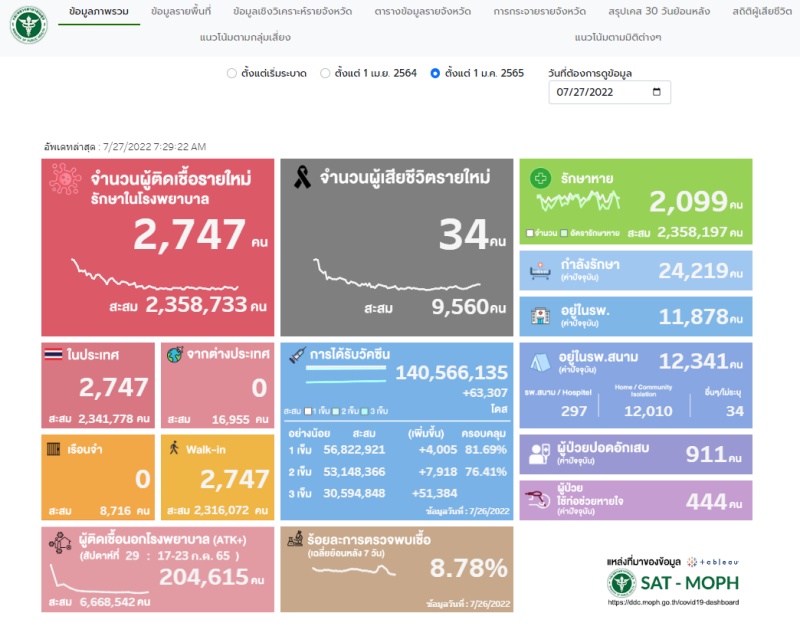
Task: Click the syringe vaccination icon
Action: 294,354
